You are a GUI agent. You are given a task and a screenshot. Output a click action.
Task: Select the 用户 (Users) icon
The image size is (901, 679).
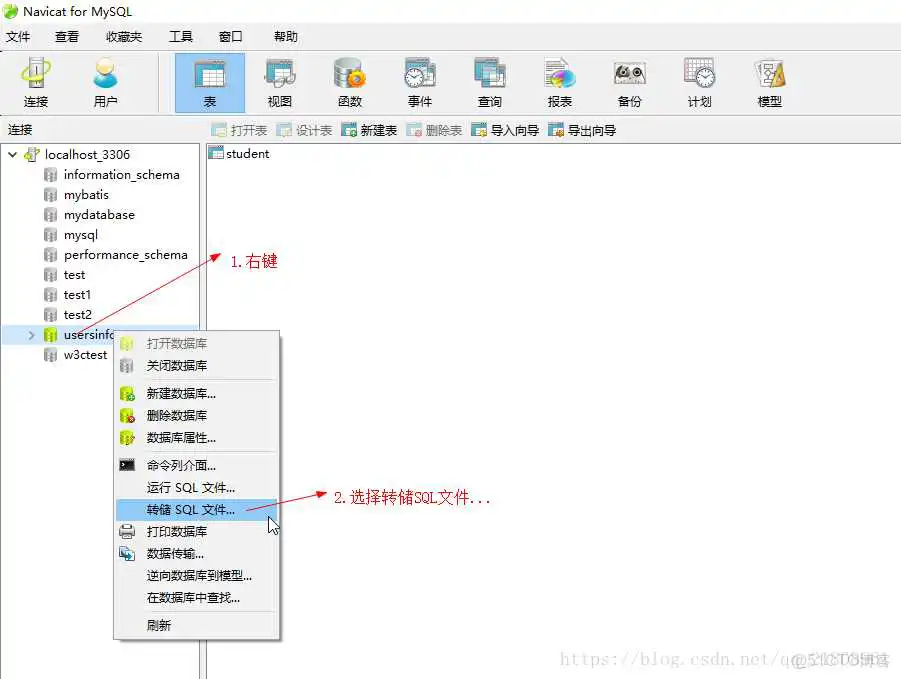(x=107, y=80)
